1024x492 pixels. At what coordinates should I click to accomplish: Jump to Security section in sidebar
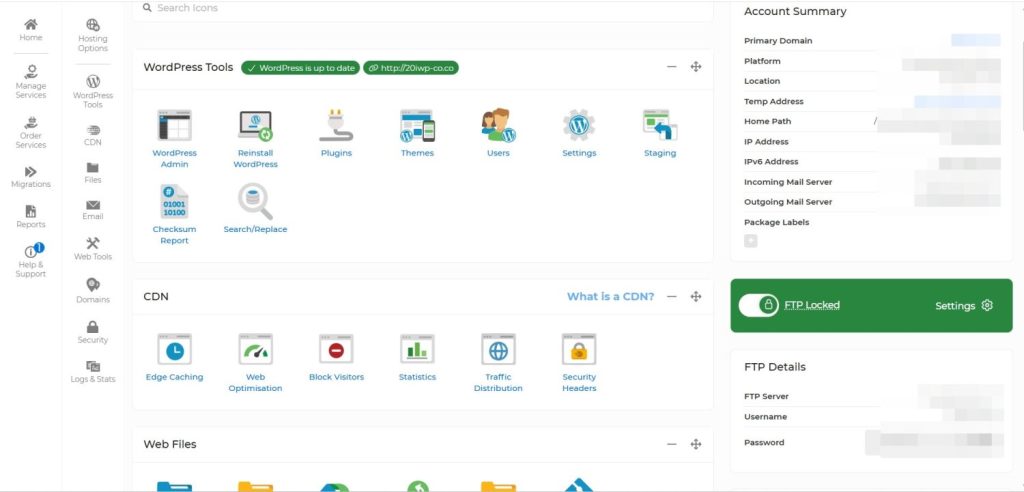(x=93, y=332)
